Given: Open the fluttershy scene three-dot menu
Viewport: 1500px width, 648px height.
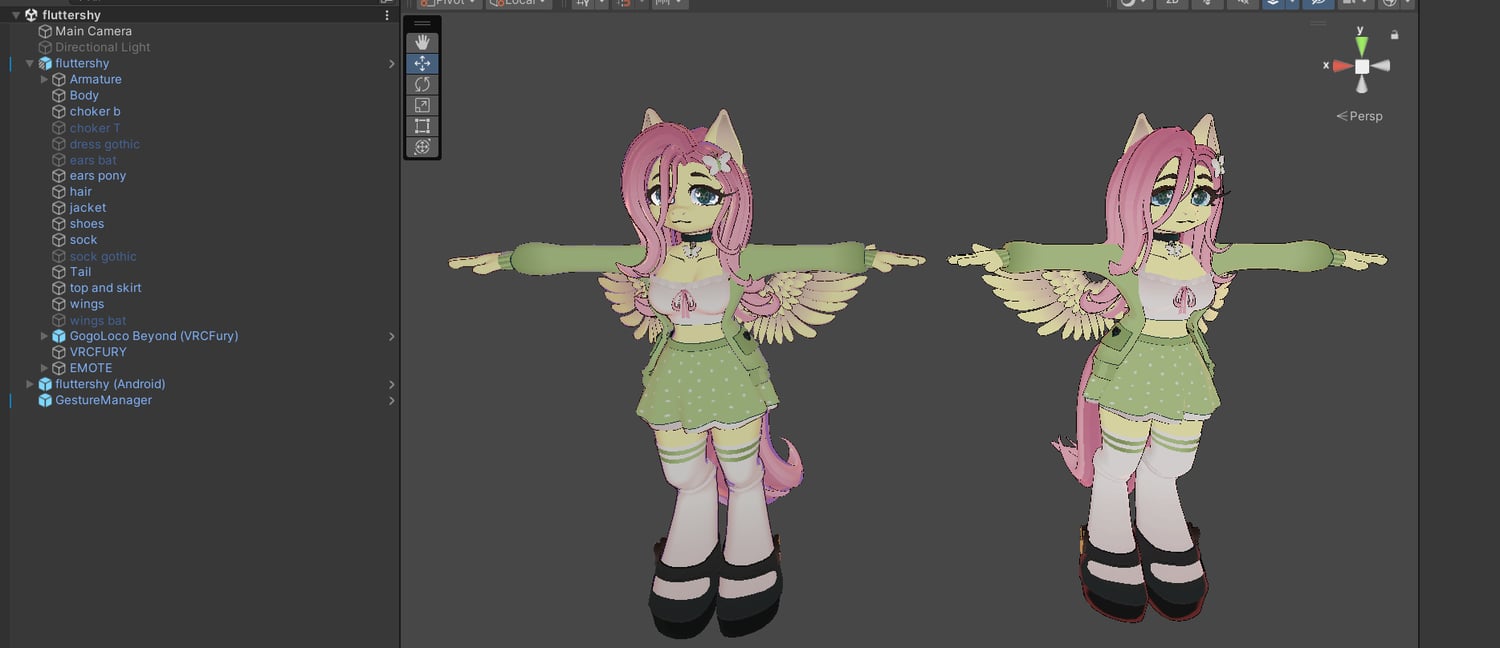Looking at the screenshot, I should [x=387, y=15].
